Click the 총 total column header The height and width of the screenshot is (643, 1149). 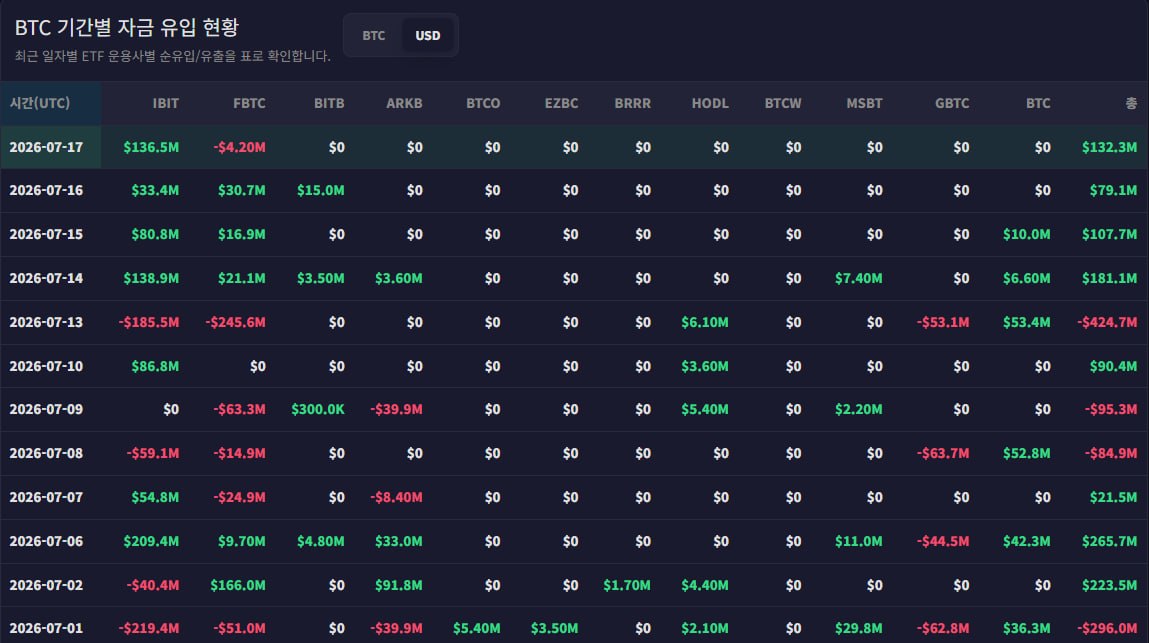[x=1131, y=103]
